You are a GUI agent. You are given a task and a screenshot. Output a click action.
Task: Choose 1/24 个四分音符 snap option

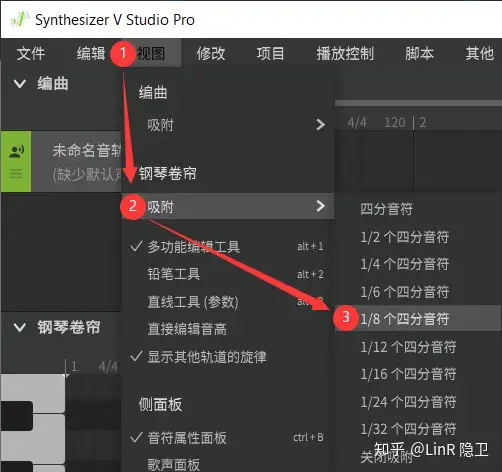[418, 402]
